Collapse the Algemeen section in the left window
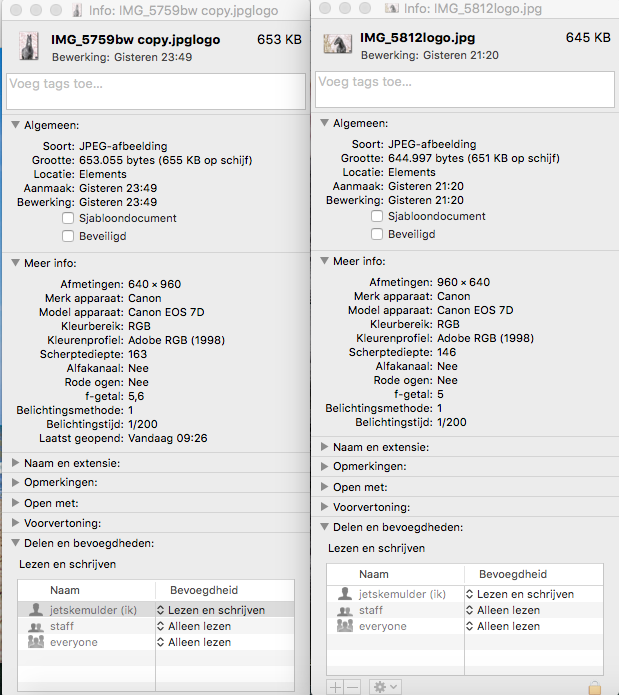 [15, 124]
